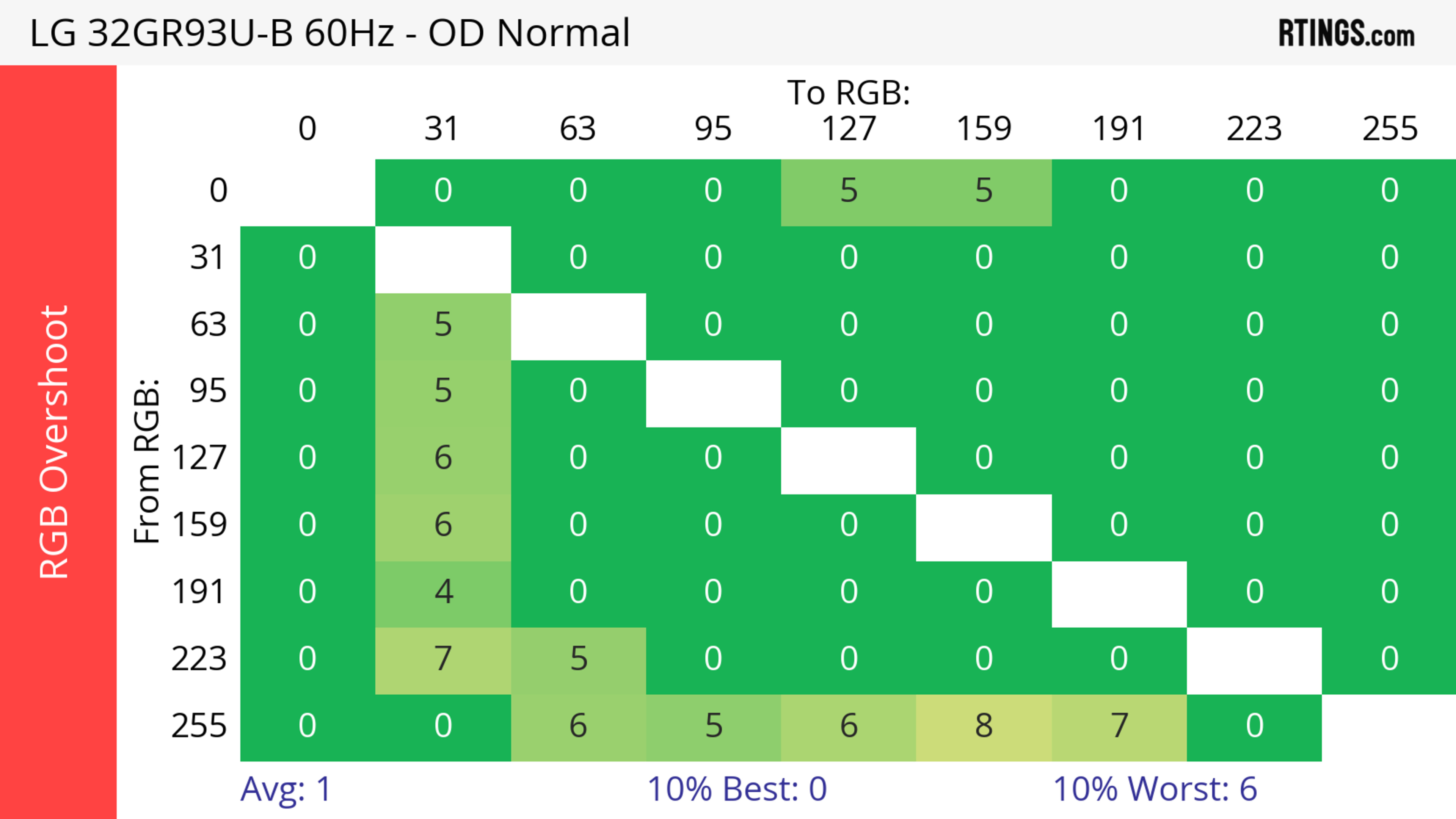The height and width of the screenshot is (819, 1456).
Task: Select the 63 row header
Action: click(x=208, y=325)
